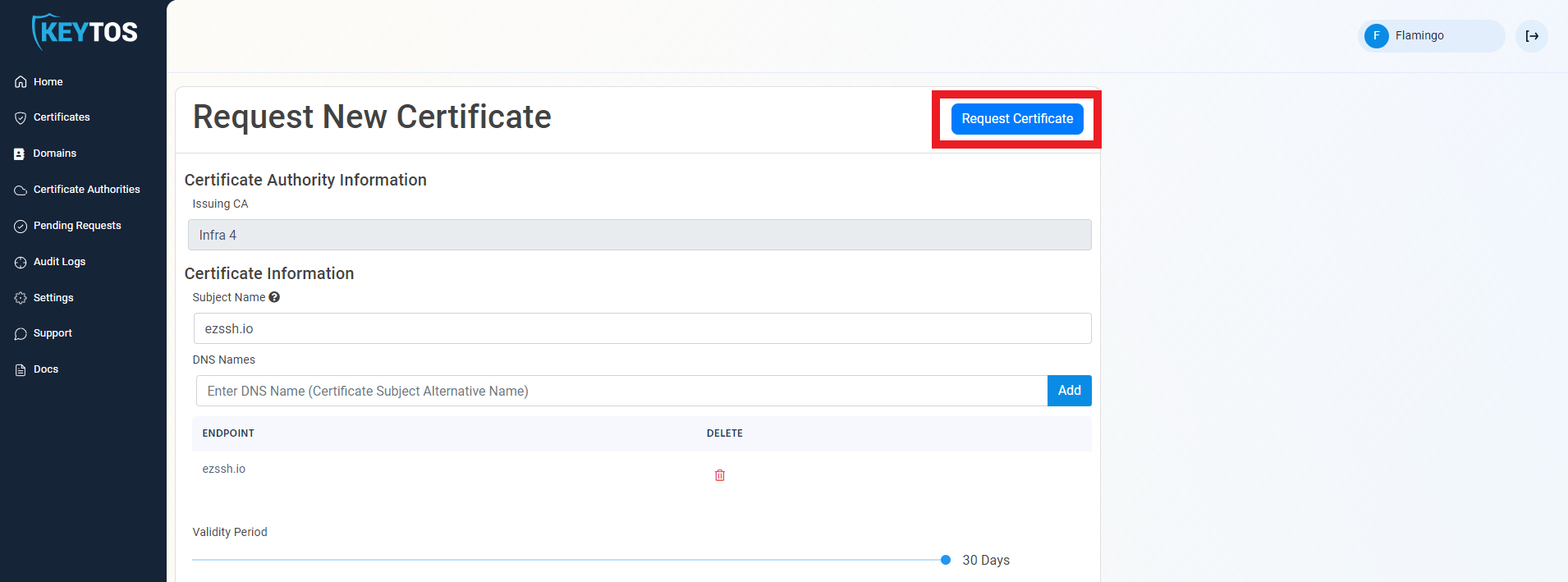Image resolution: width=1568 pixels, height=582 pixels.
Task: Click the Keytos logo
Action: tap(84, 32)
